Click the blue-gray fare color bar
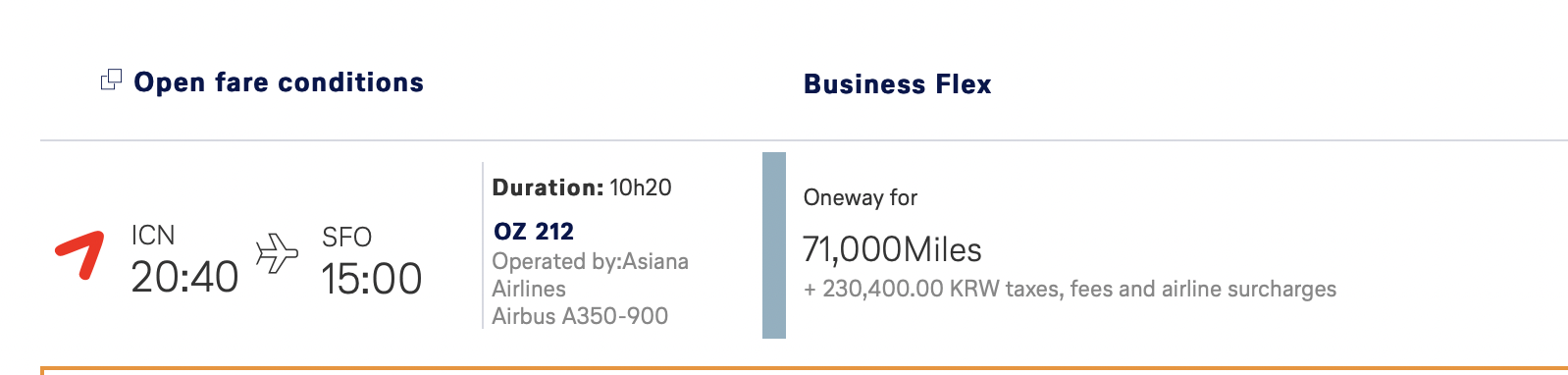The image size is (1568, 375). (x=774, y=245)
